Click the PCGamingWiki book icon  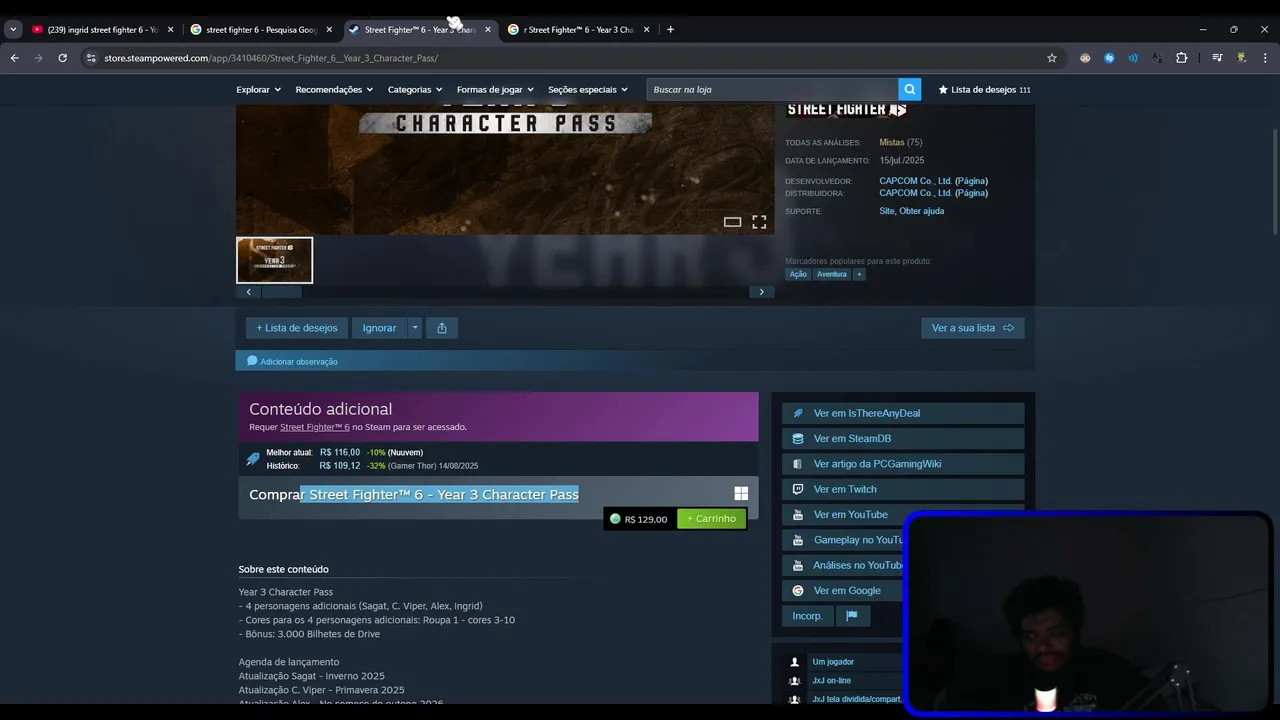[797, 464]
